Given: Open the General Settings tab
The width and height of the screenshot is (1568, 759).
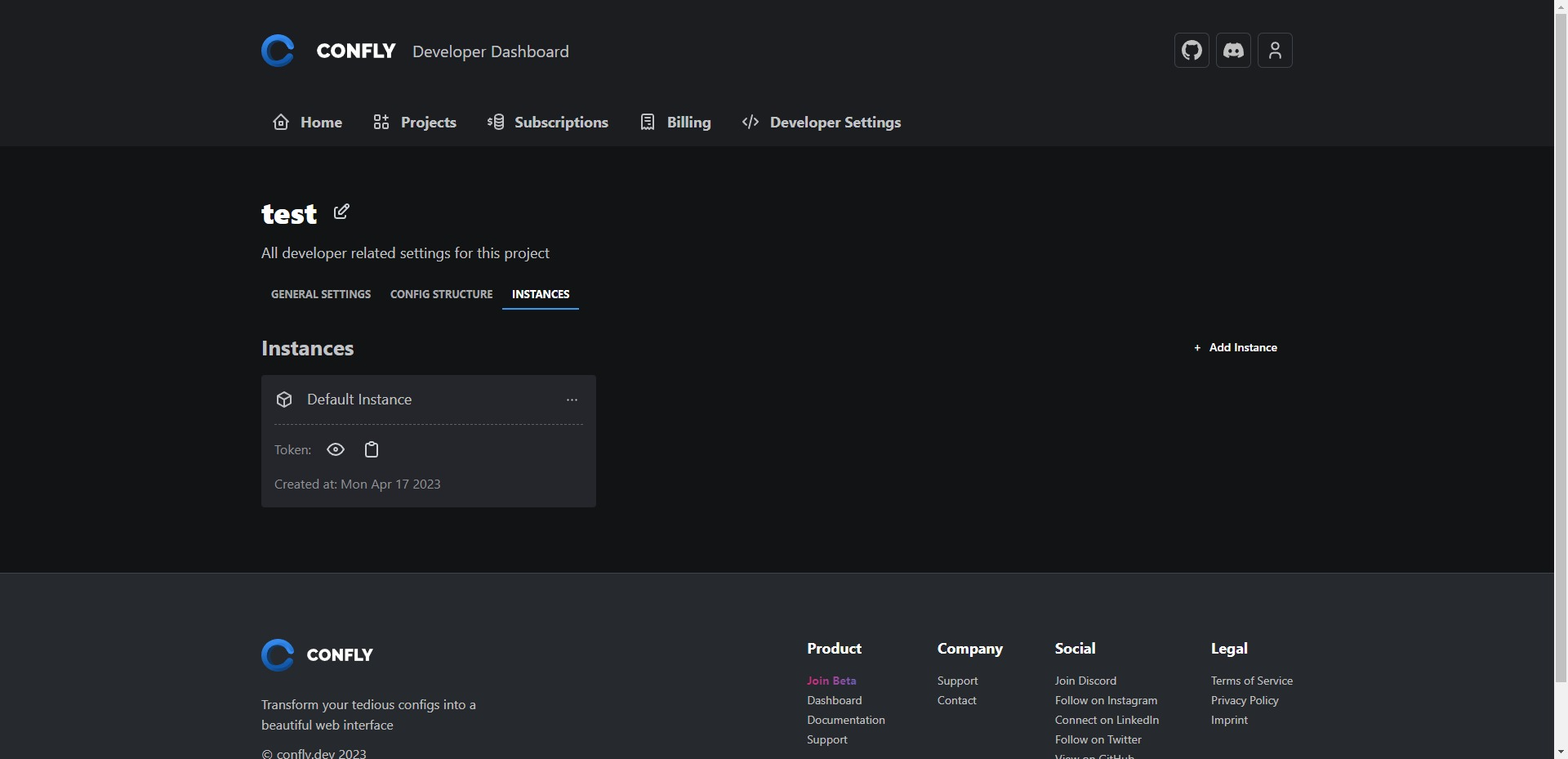Looking at the screenshot, I should (x=320, y=294).
